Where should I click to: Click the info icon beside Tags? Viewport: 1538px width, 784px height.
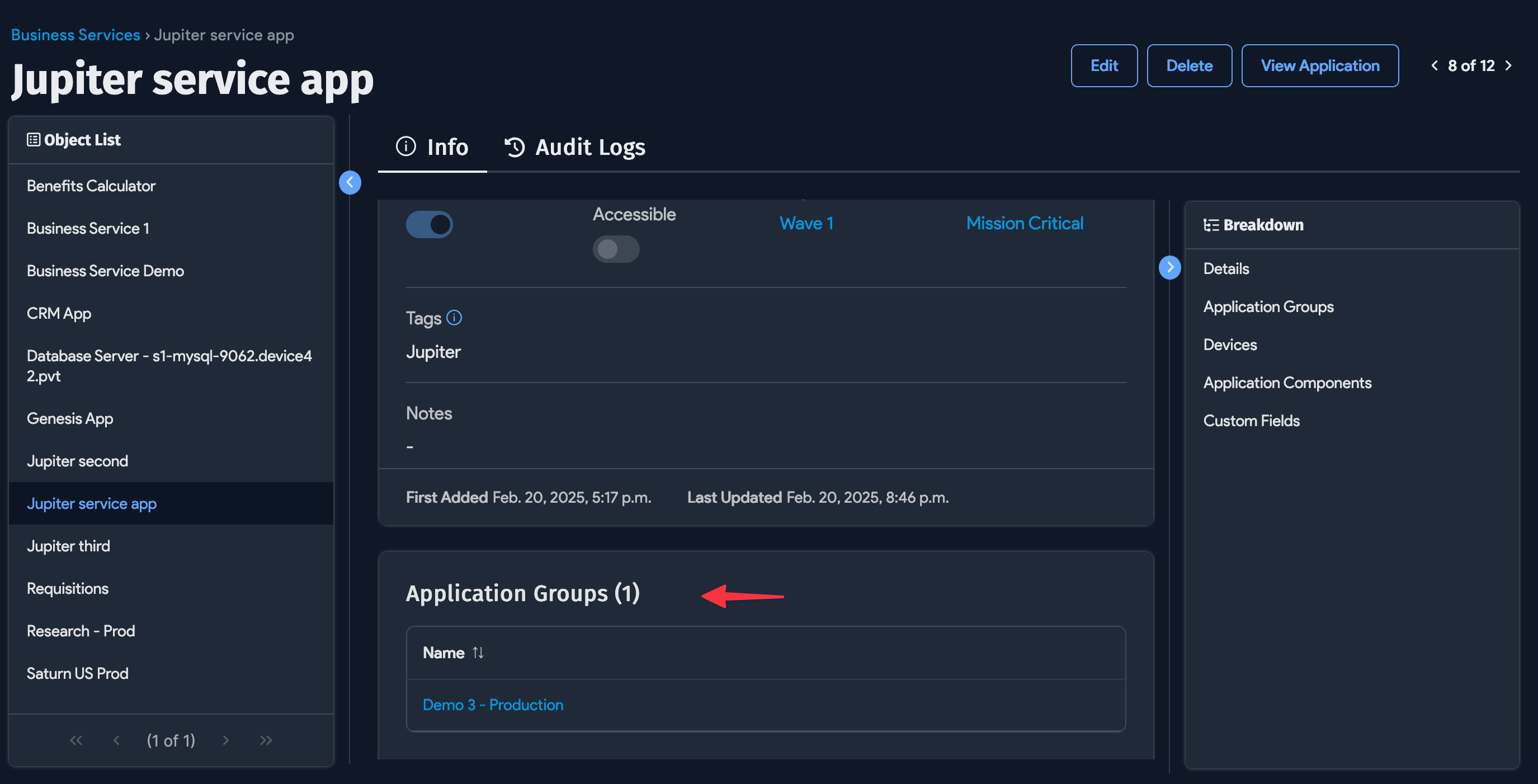coord(454,318)
